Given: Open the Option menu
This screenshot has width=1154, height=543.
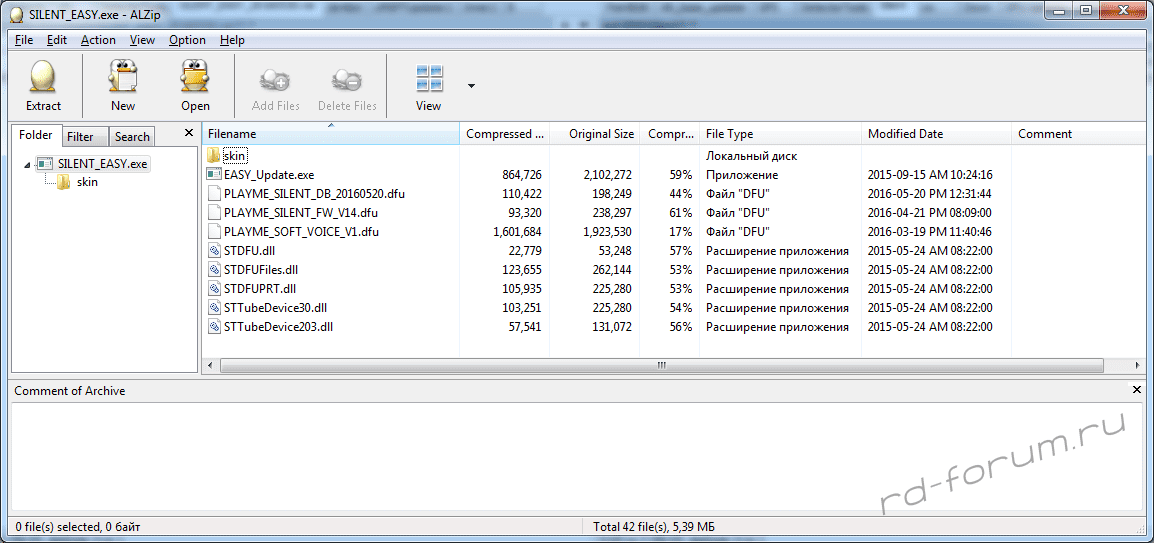Looking at the screenshot, I should (187, 40).
